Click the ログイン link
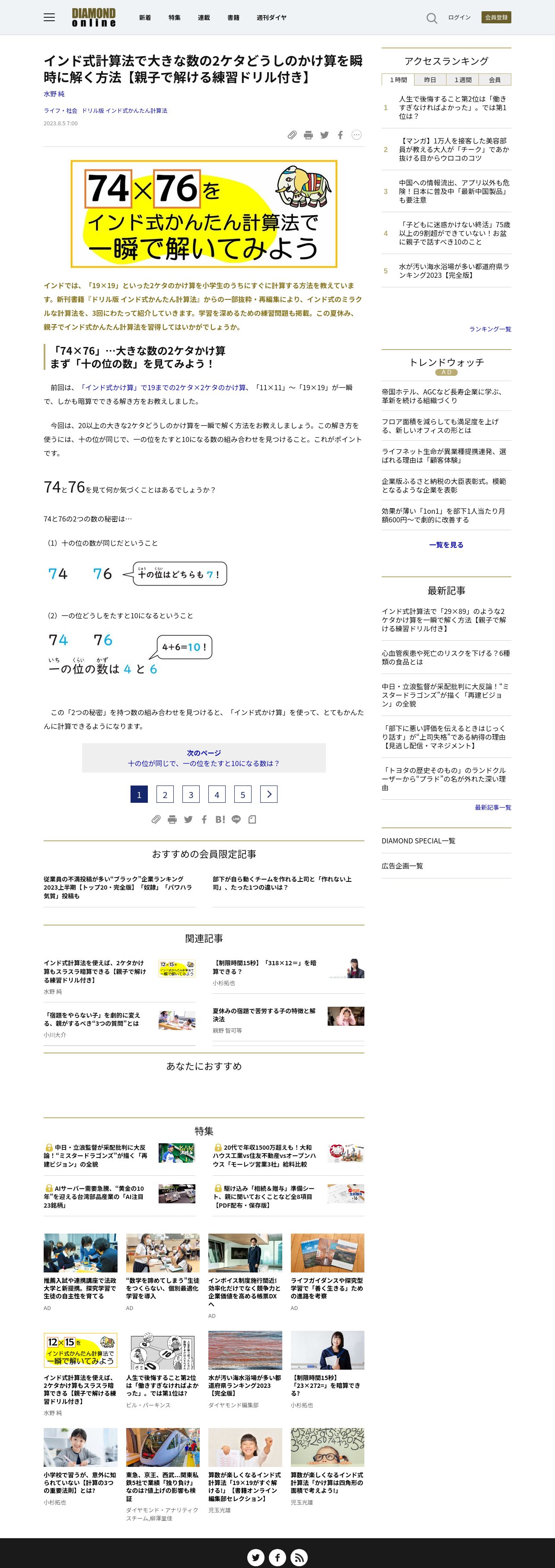 pos(459,18)
